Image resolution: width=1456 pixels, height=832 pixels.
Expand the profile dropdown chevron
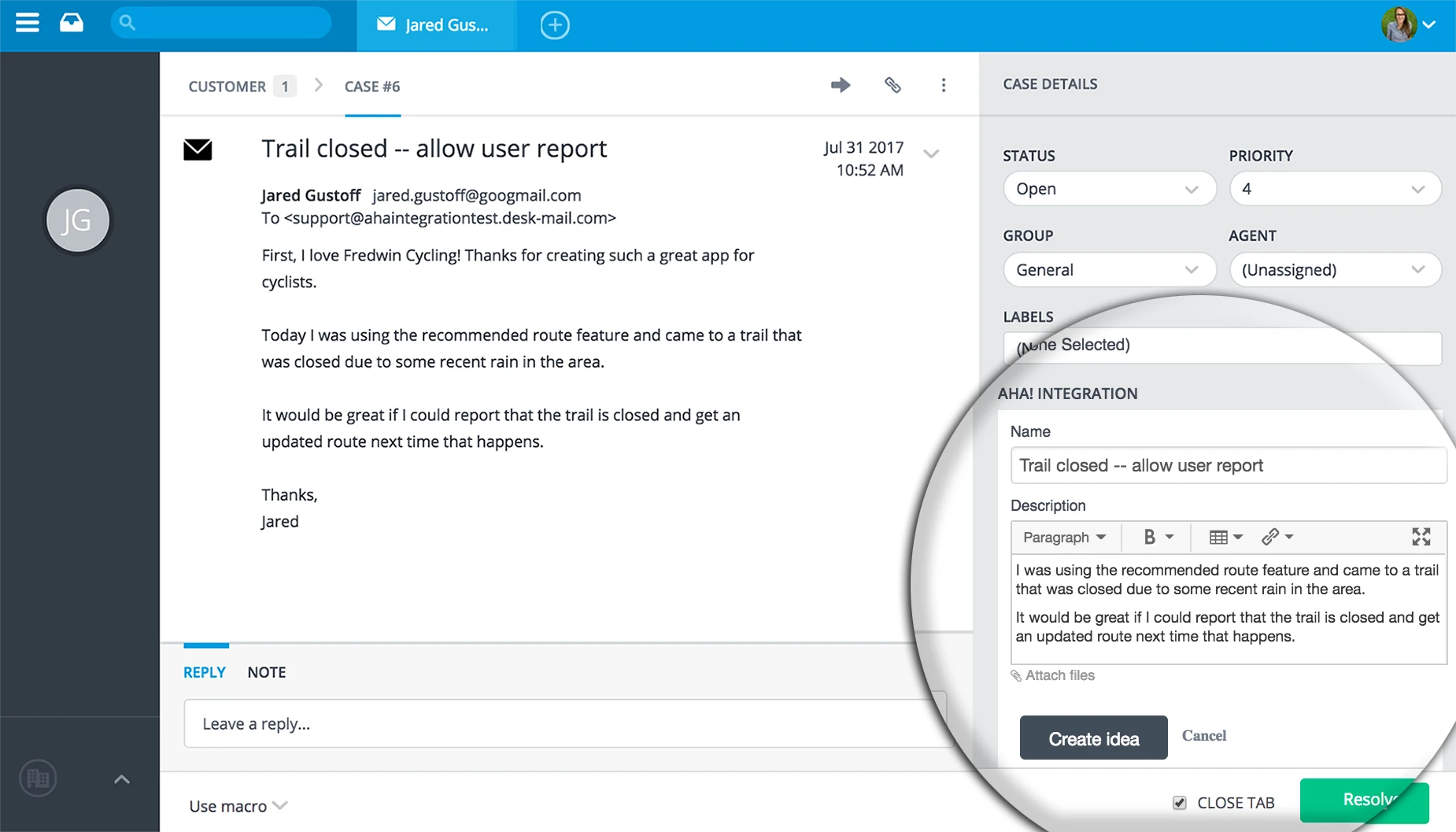[1430, 24]
